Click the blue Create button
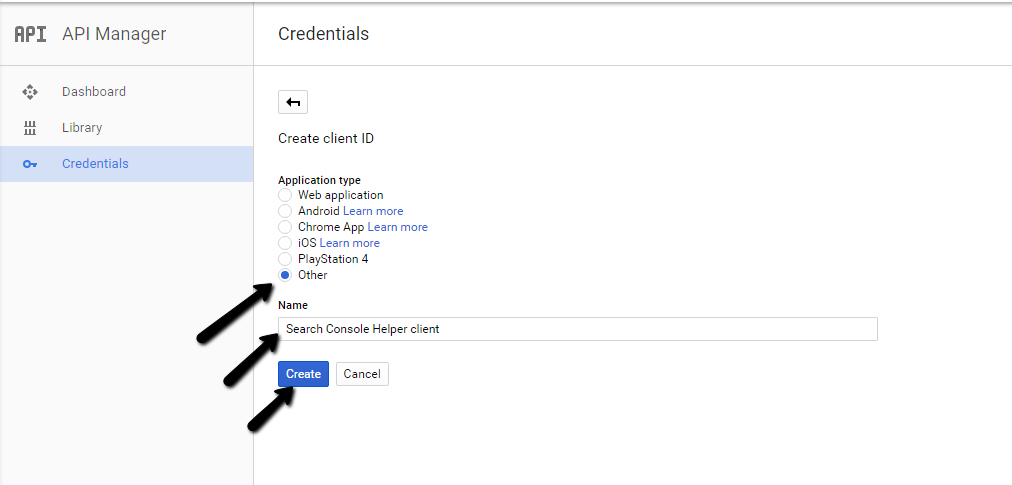This screenshot has height=485, width=1012. click(303, 374)
